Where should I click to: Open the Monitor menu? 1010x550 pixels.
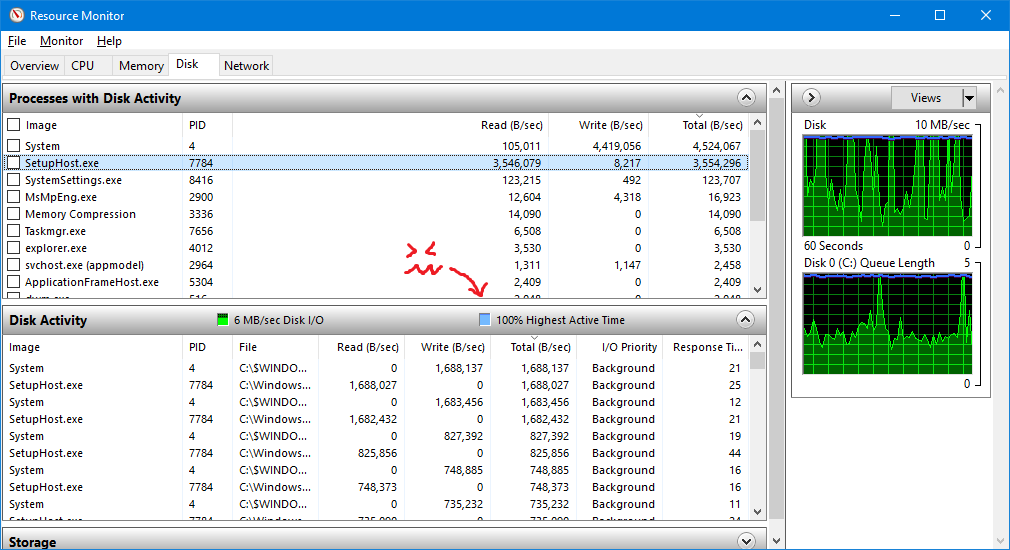click(x=61, y=41)
